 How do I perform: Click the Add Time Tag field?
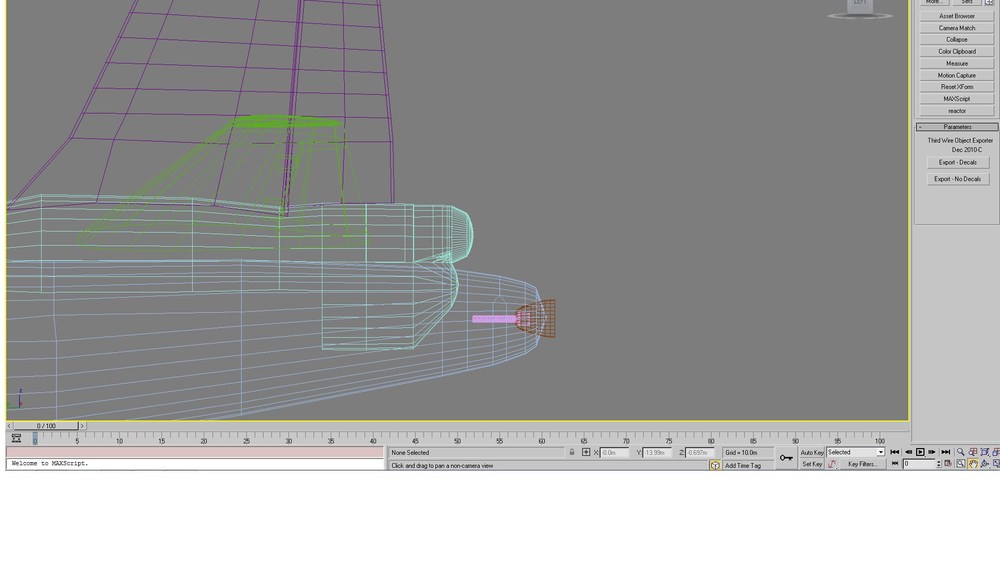tap(747, 466)
